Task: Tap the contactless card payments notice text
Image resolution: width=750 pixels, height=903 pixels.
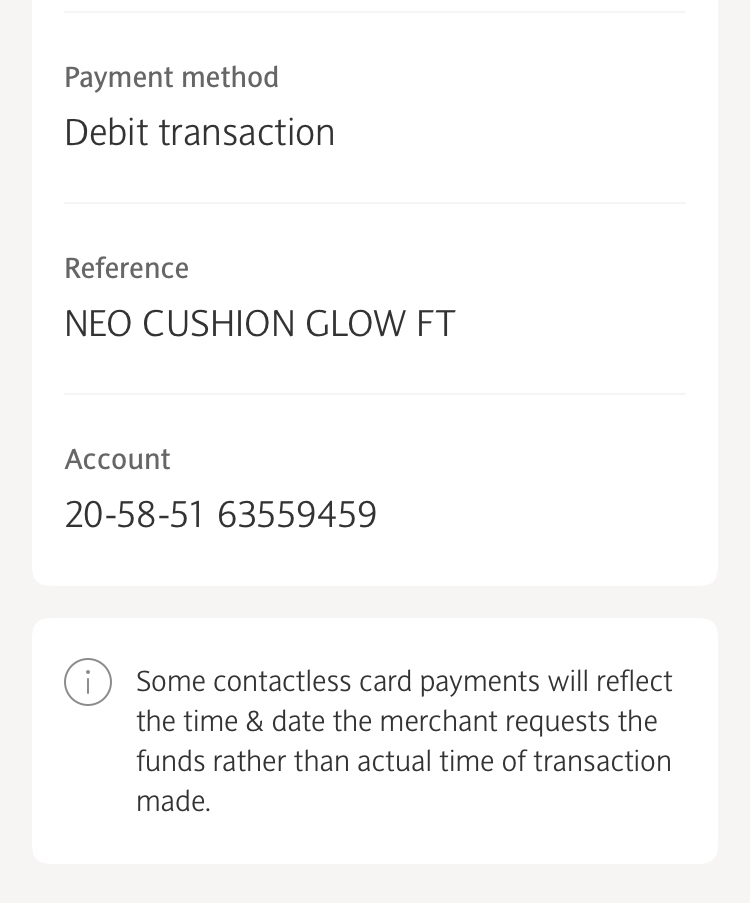Action: 404,741
